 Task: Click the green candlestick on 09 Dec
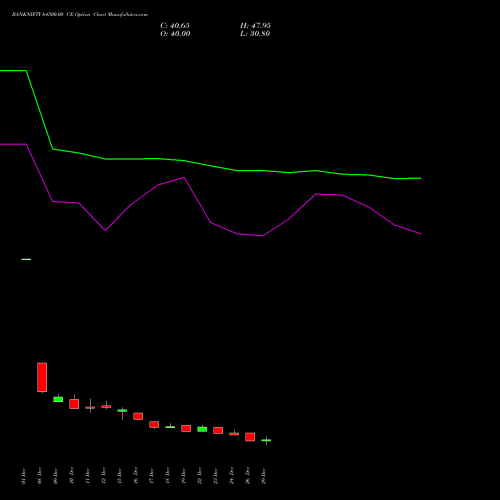pyautogui.click(x=58, y=399)
